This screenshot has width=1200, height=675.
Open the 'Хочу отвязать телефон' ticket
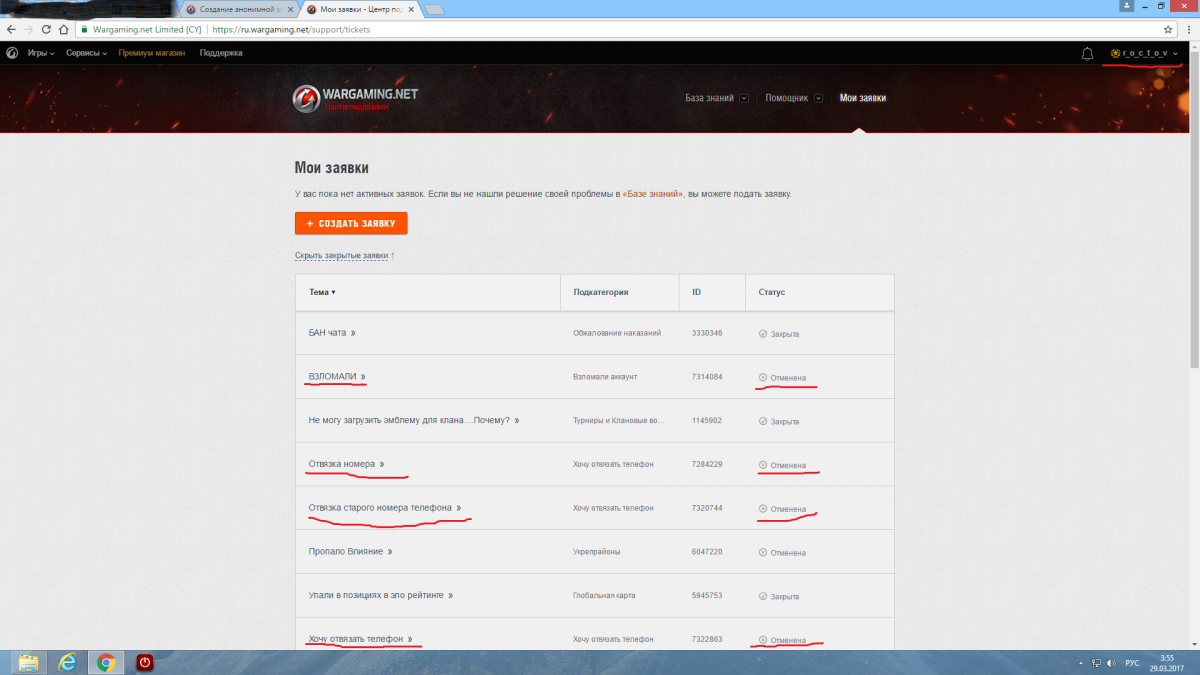[361, 639]
